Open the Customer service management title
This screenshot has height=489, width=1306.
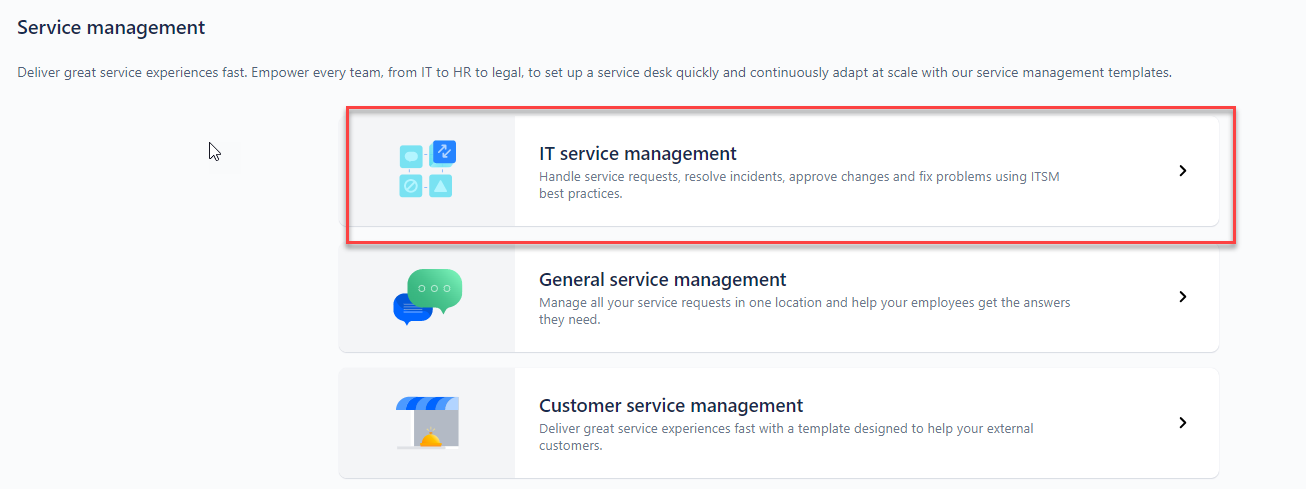click(x=670, y=406)
